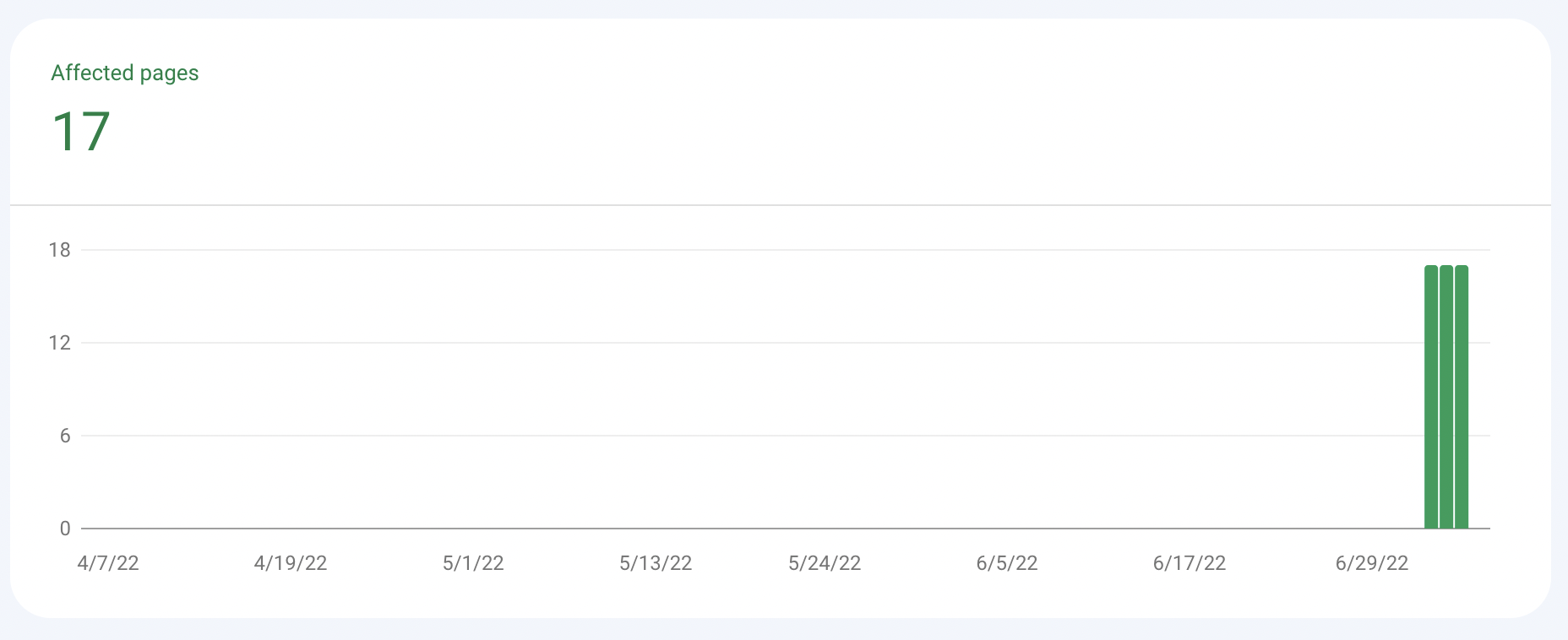Click the 6/5/22 date label
The image size is (1568, 640).
[x=1007, y=563]
